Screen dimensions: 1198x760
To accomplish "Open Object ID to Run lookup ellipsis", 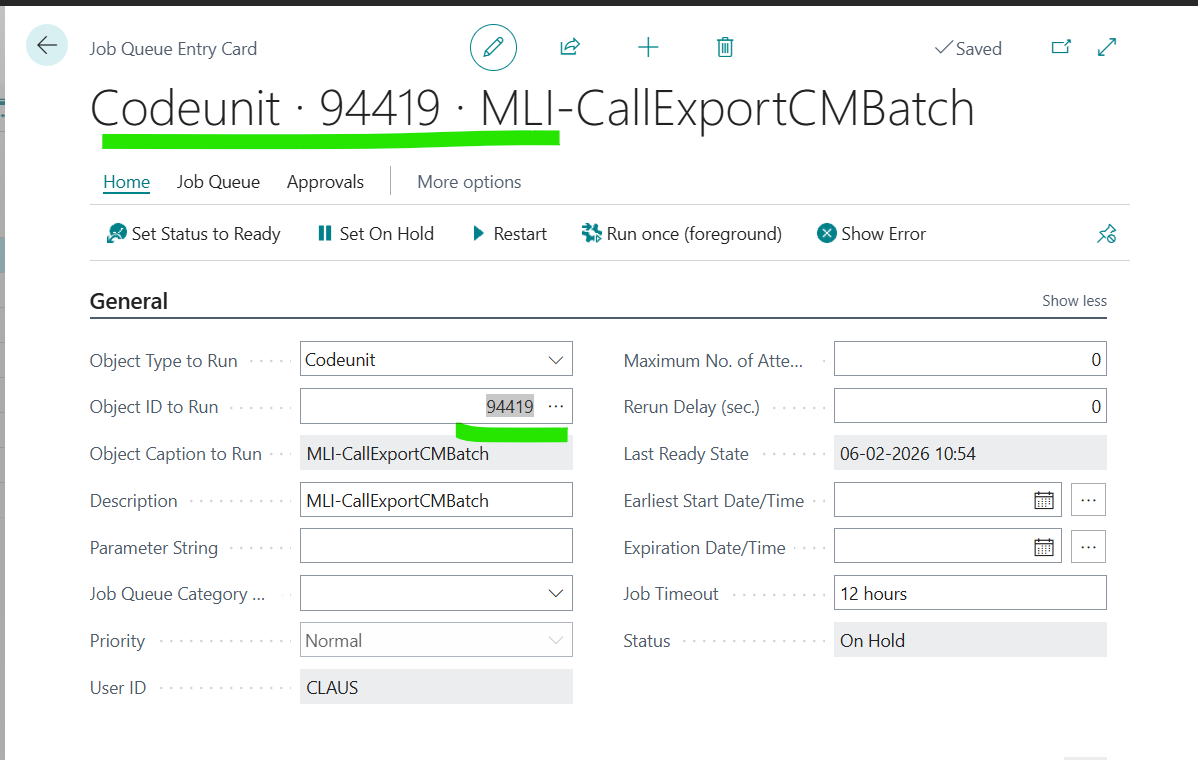I will point(556,406).
